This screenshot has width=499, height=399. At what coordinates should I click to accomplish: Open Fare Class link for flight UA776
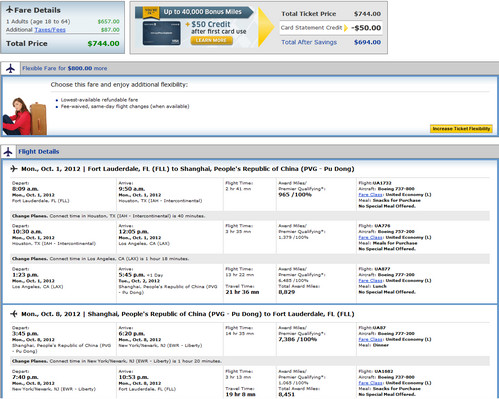(x=371, y=237)
